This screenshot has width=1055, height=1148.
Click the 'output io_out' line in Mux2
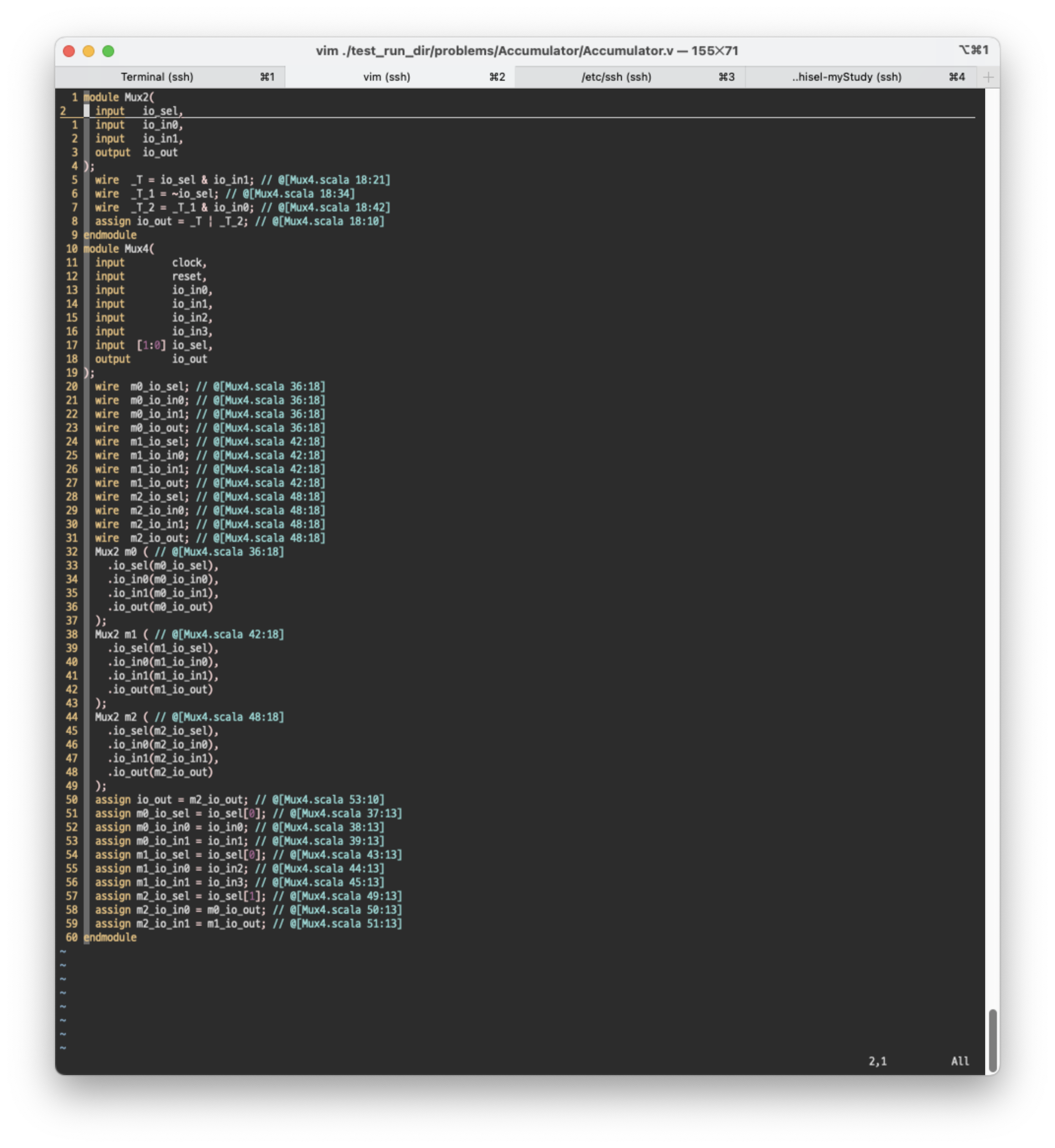click(136, 152)
